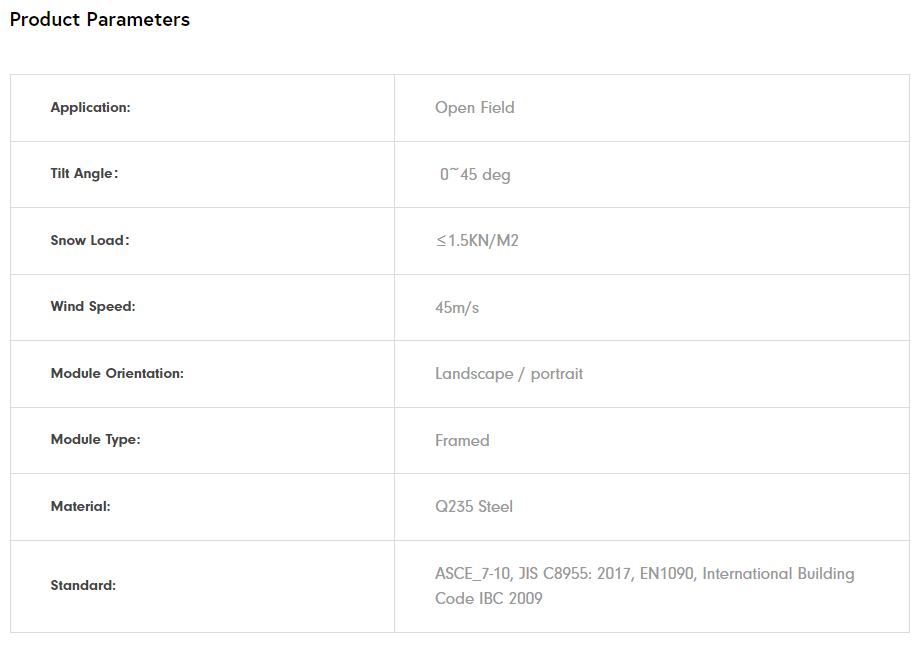Select the Framed module type value
The width and height of the screenshot is (918, 647).
coord(462,441)
